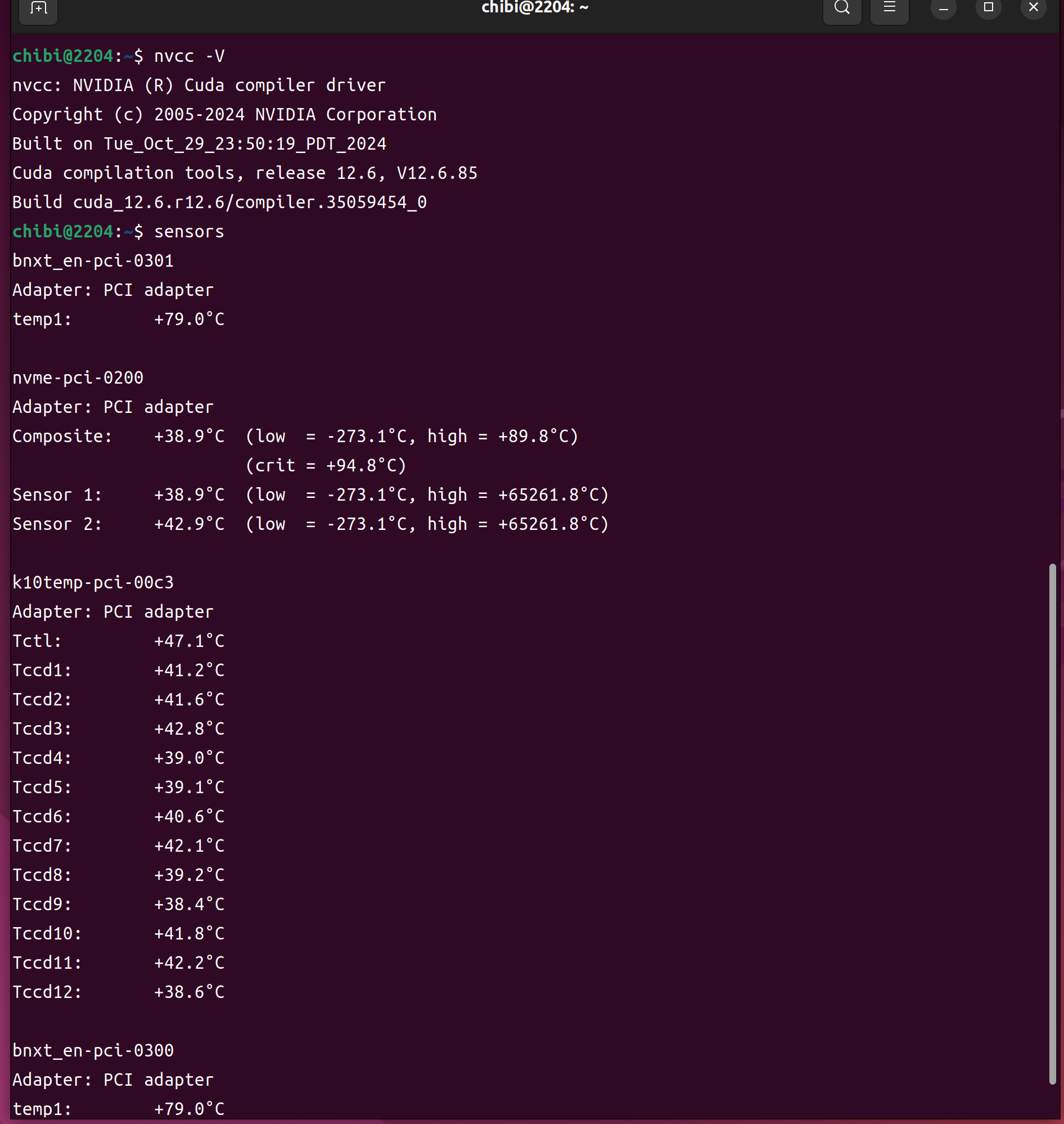1064x1124 pixels.
Task: Click the k10temp-pci-00c3 device name
Action: point(93,583)
